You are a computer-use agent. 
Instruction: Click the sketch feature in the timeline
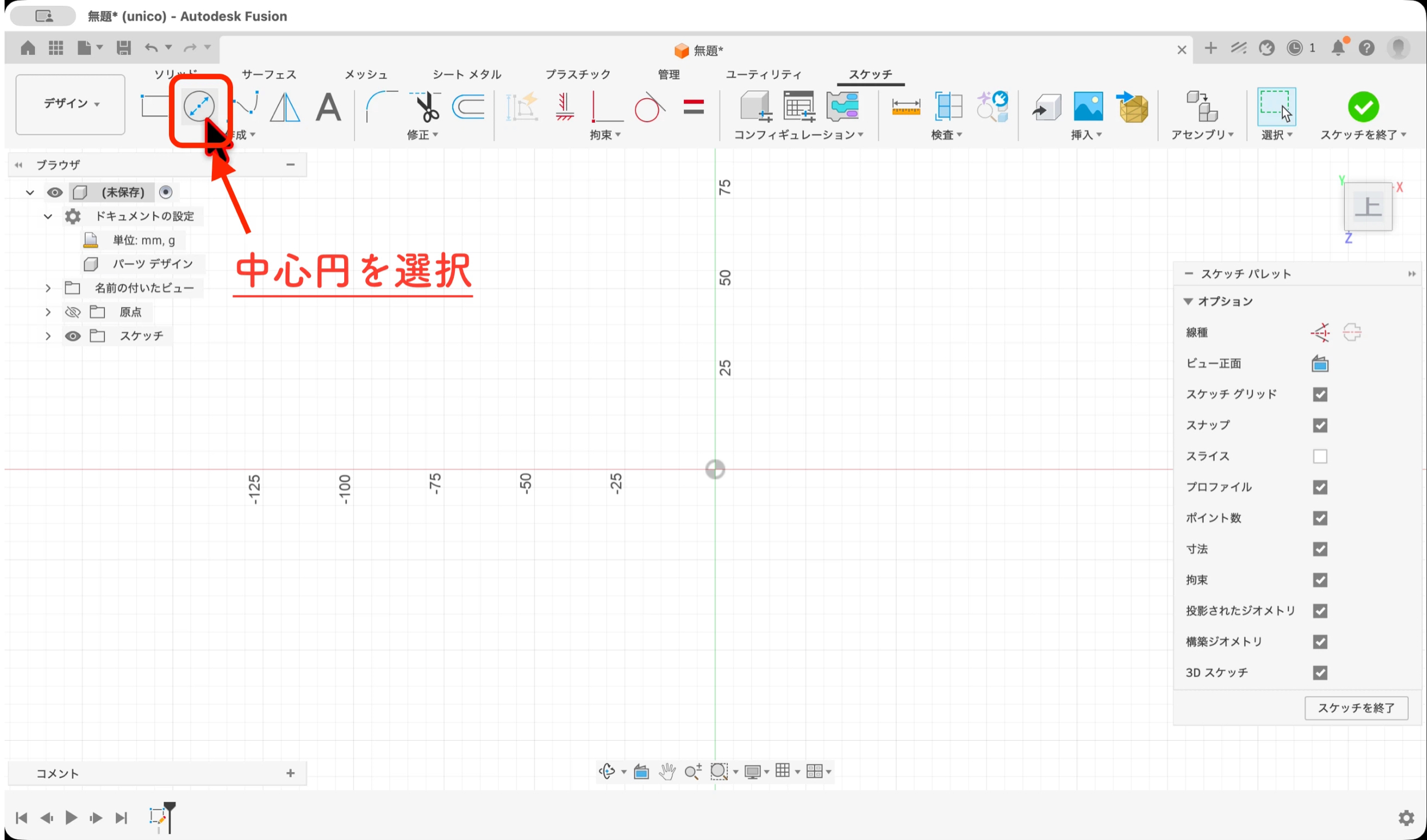pos(158,817)
